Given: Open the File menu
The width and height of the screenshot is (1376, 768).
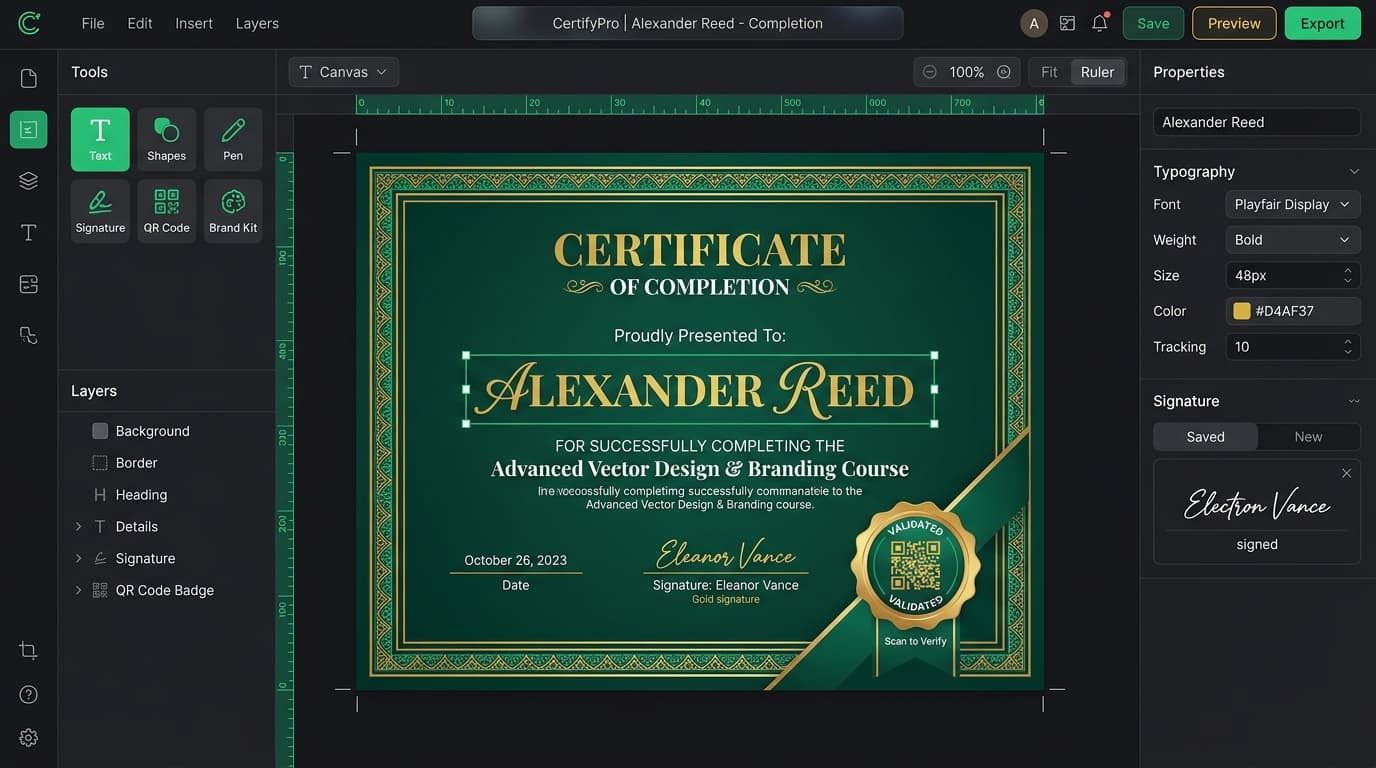Looking at the screenshot, I should click(x=93, y=23).
